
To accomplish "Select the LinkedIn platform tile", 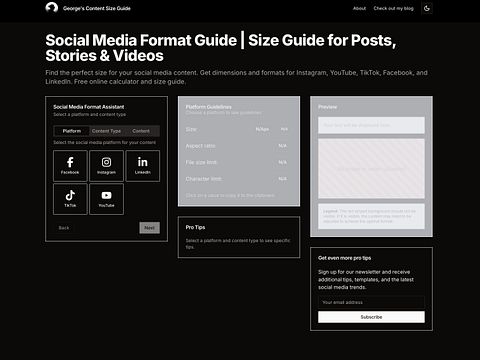I will (x=143, y=166).
